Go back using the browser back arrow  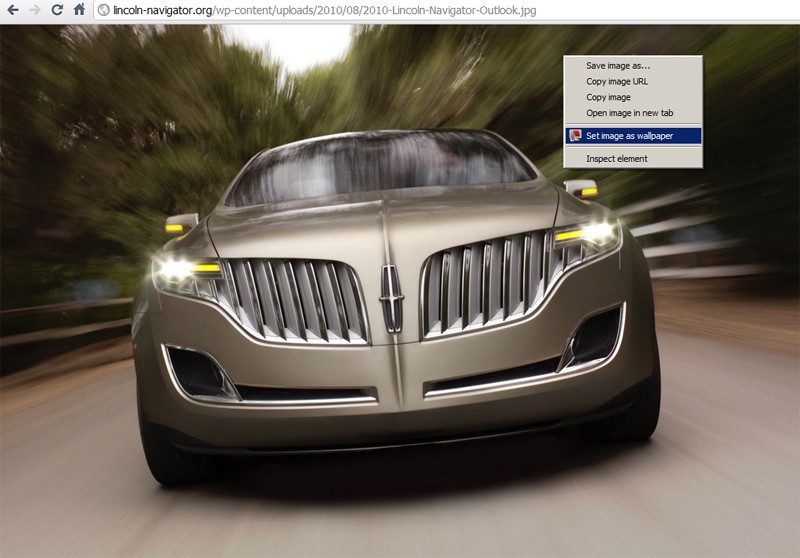[x=13, y=10]
